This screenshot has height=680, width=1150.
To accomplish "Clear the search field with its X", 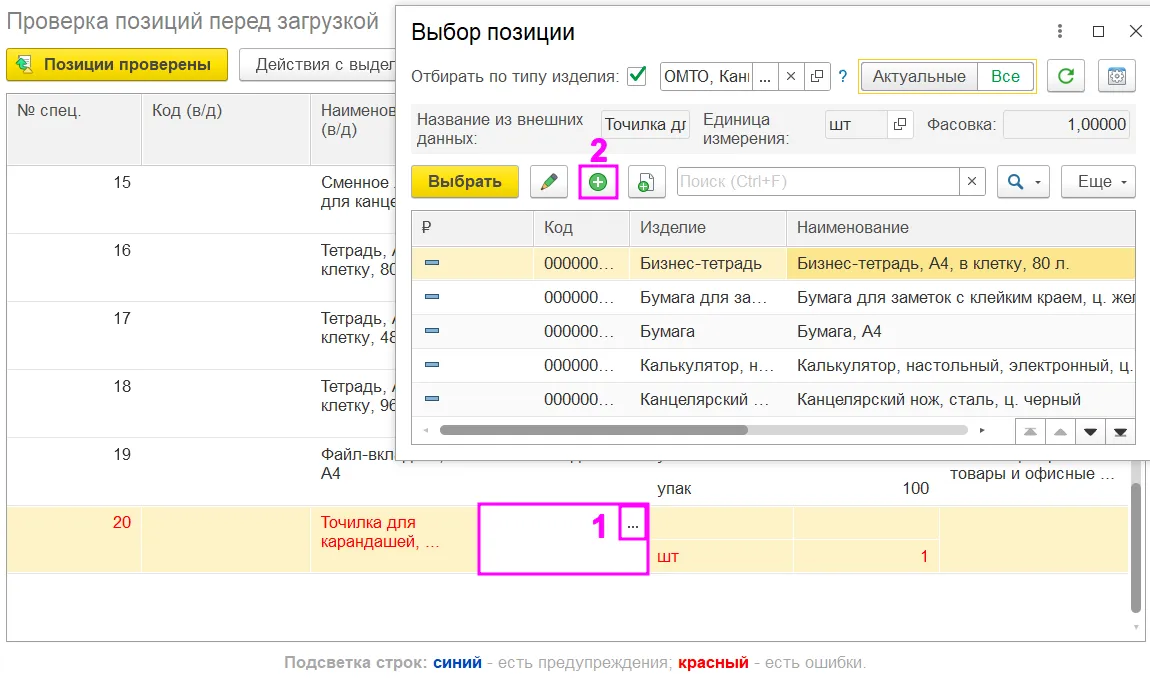I will [x=972, y=181].
